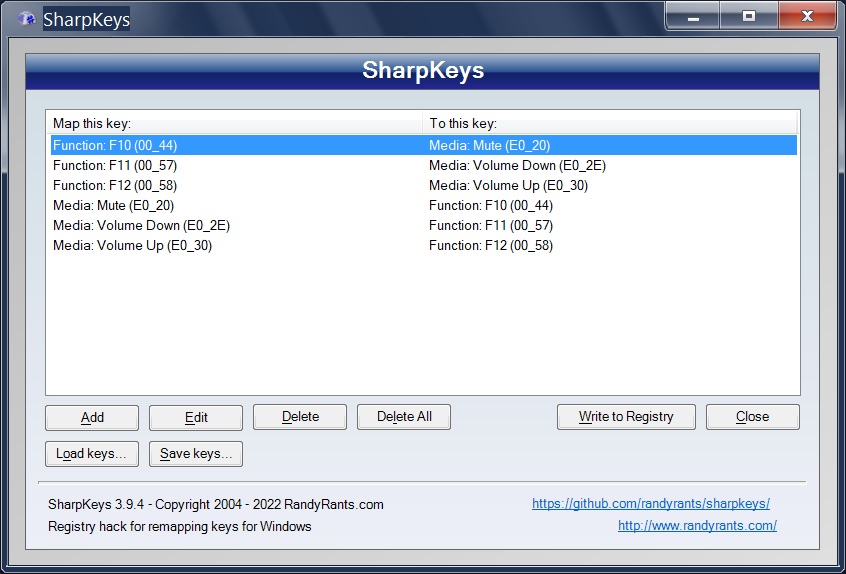Click 'Function: F10 (00_44)' in To column
Image resolution: width=846 pixels, height=574 pixels.
(491, 205)
